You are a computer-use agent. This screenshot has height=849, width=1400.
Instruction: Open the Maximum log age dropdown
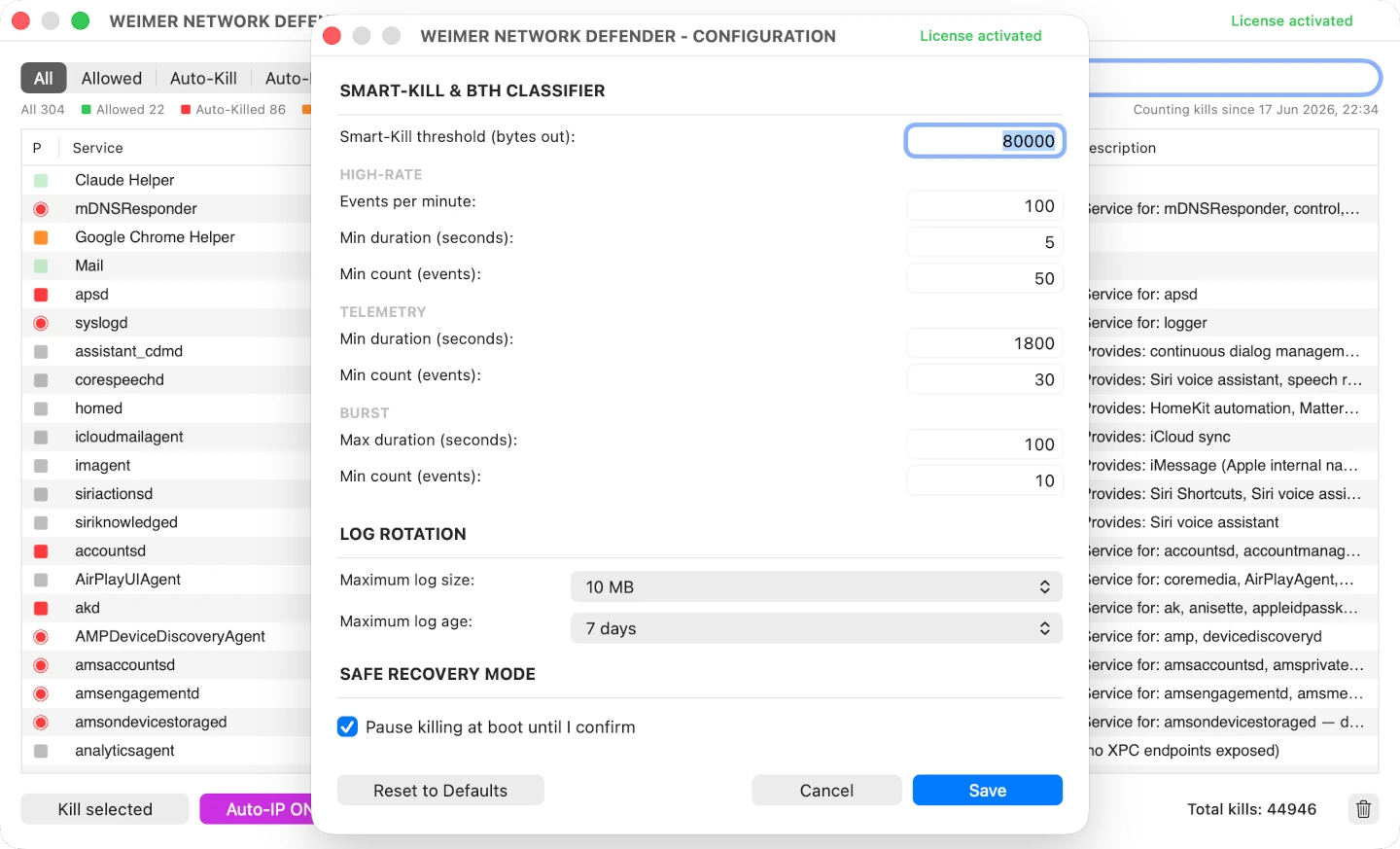(816, 628)
